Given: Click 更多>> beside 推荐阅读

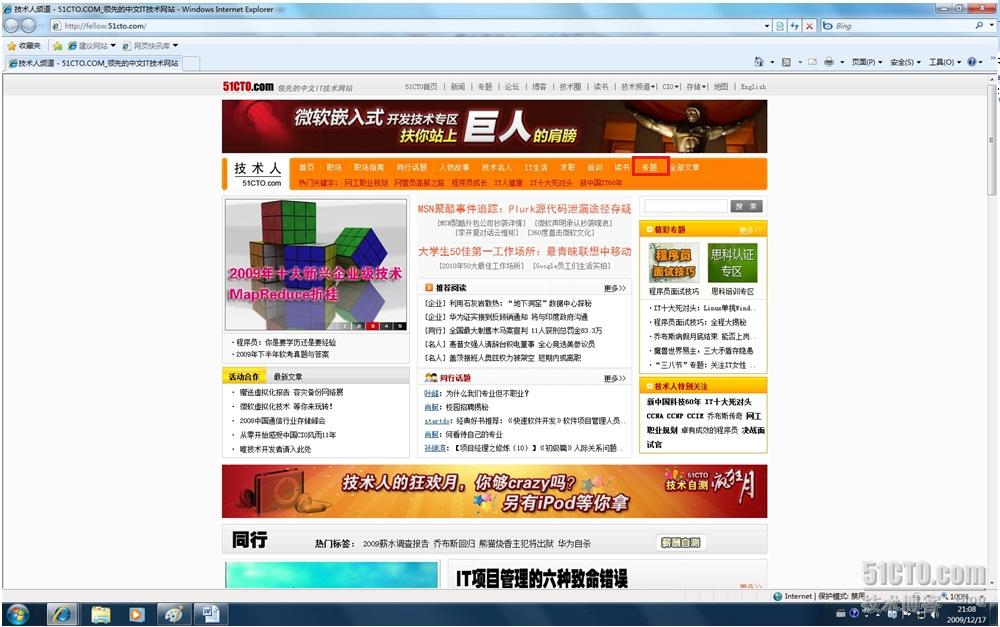Looking at the screenshot, I should coord(615,288).
